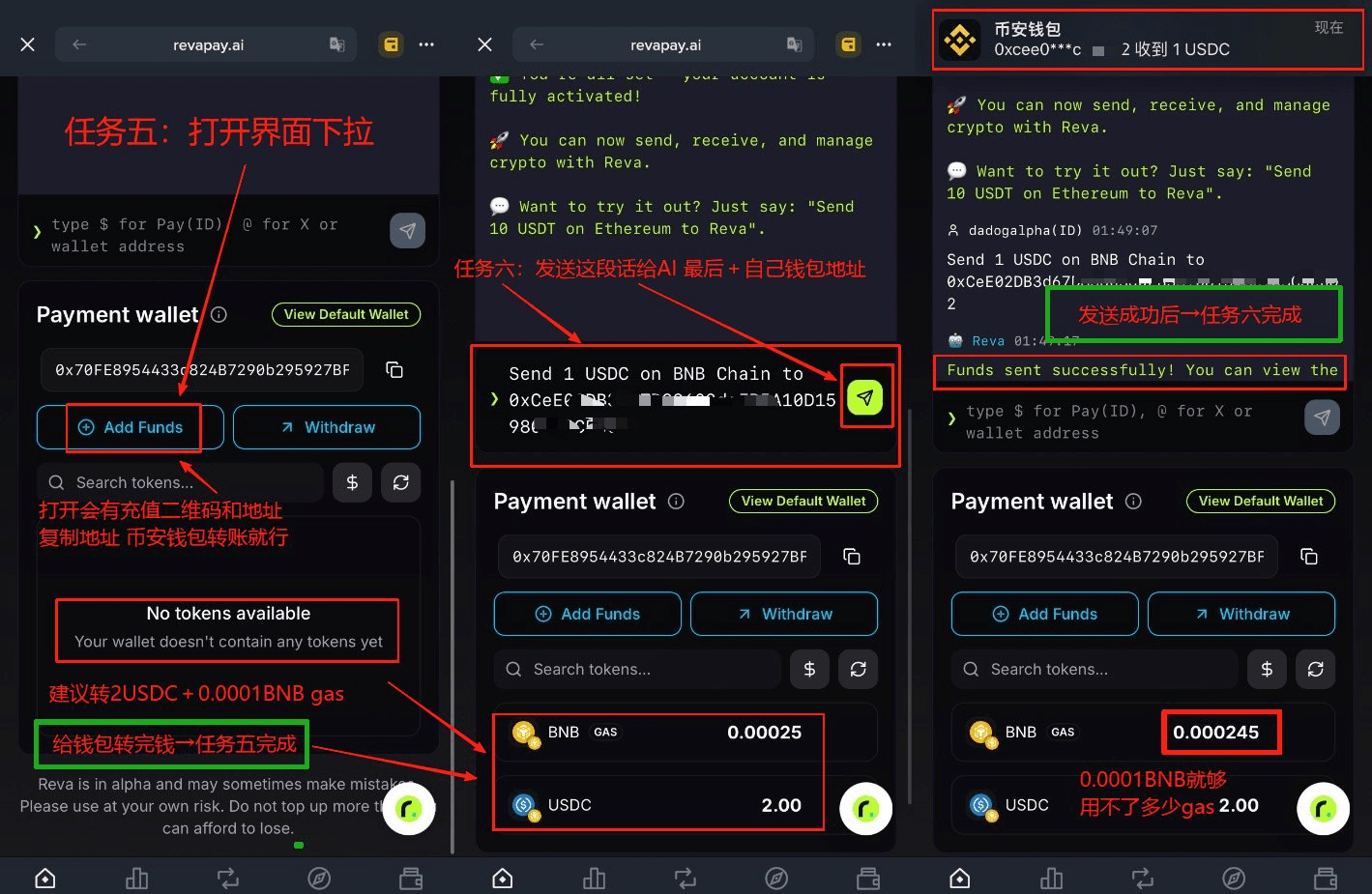The height and width of the screenshot is (894, 1372).
Task: Click Withdraw in the screen with no tokens
Action: pyautogui.click(x=327, y=427)
